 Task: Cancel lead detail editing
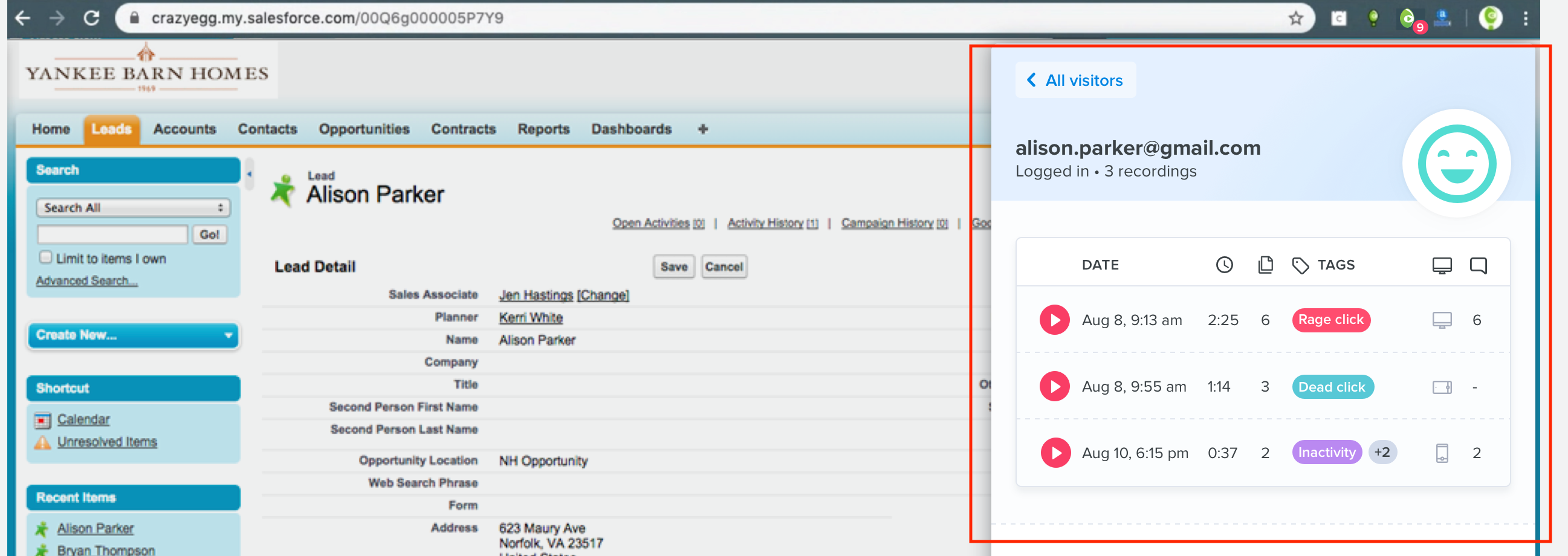pyautogui.click(x=724, y=267)
